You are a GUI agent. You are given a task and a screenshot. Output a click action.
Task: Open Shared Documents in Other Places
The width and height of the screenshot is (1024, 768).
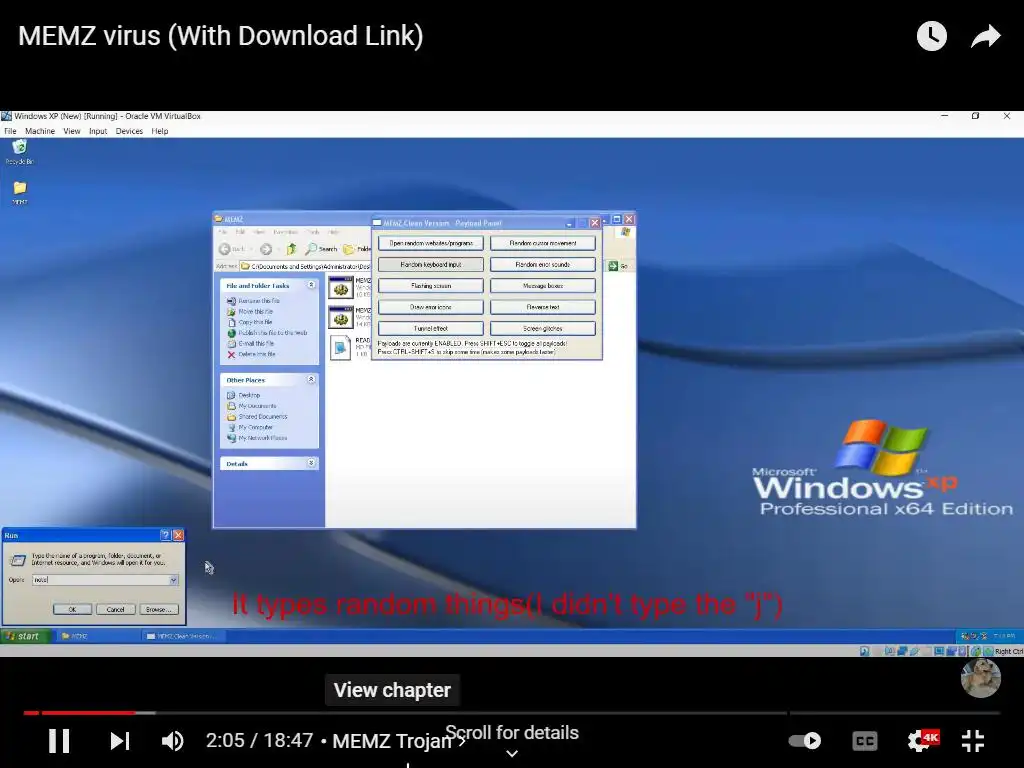point(257,416)
